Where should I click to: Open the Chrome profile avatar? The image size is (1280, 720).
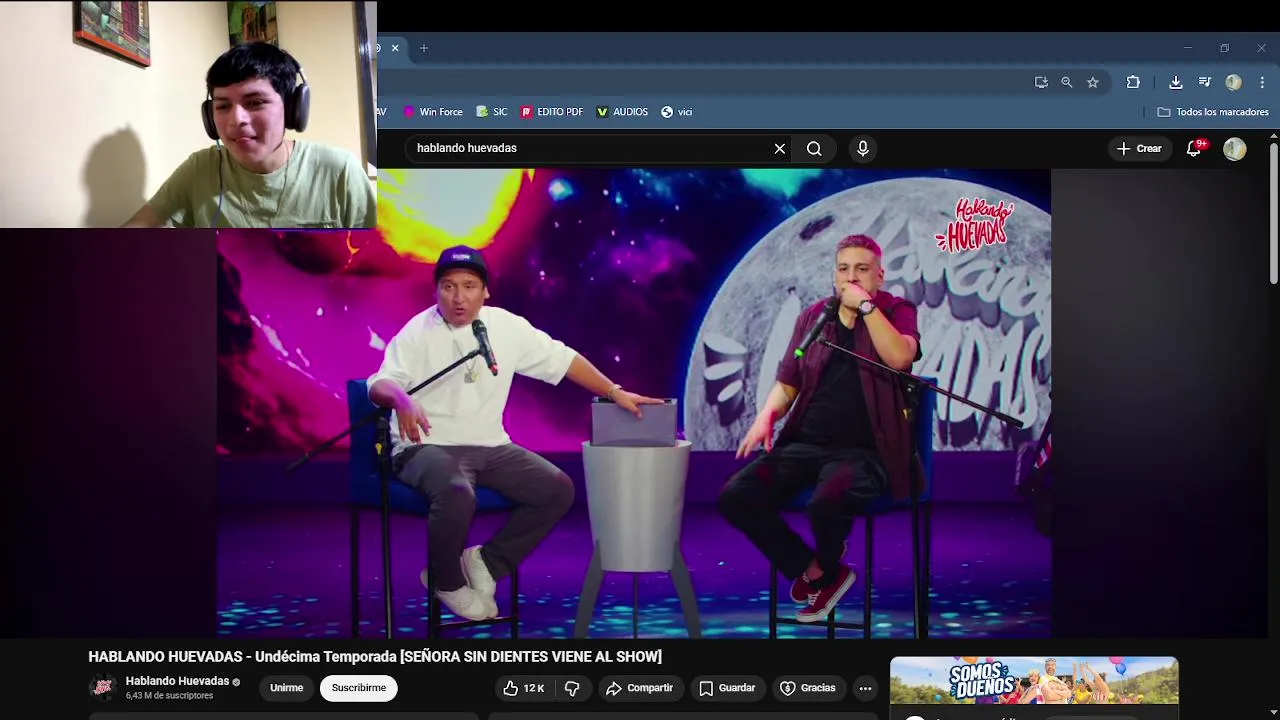(x=1234, y=82)
